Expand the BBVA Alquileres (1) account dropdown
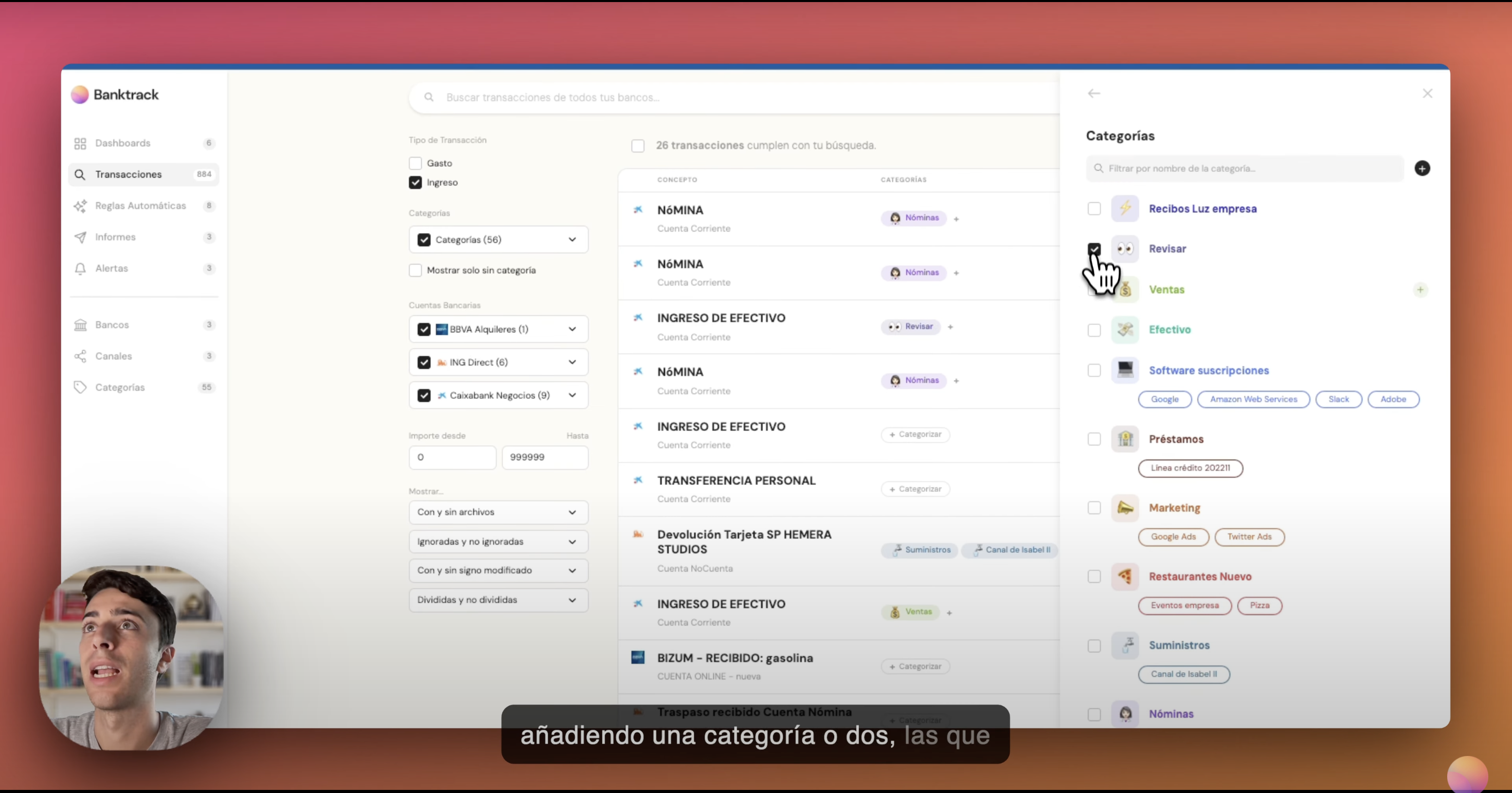 (571, 329)
